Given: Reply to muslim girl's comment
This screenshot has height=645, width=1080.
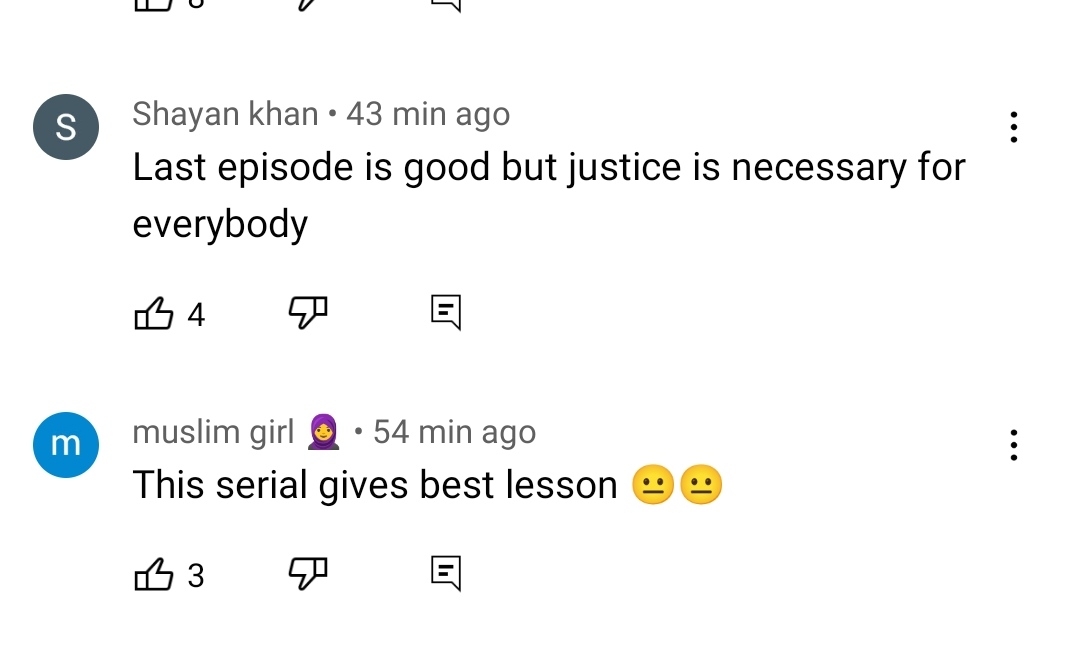Looking at the screenshot, I should click(446, 573).
